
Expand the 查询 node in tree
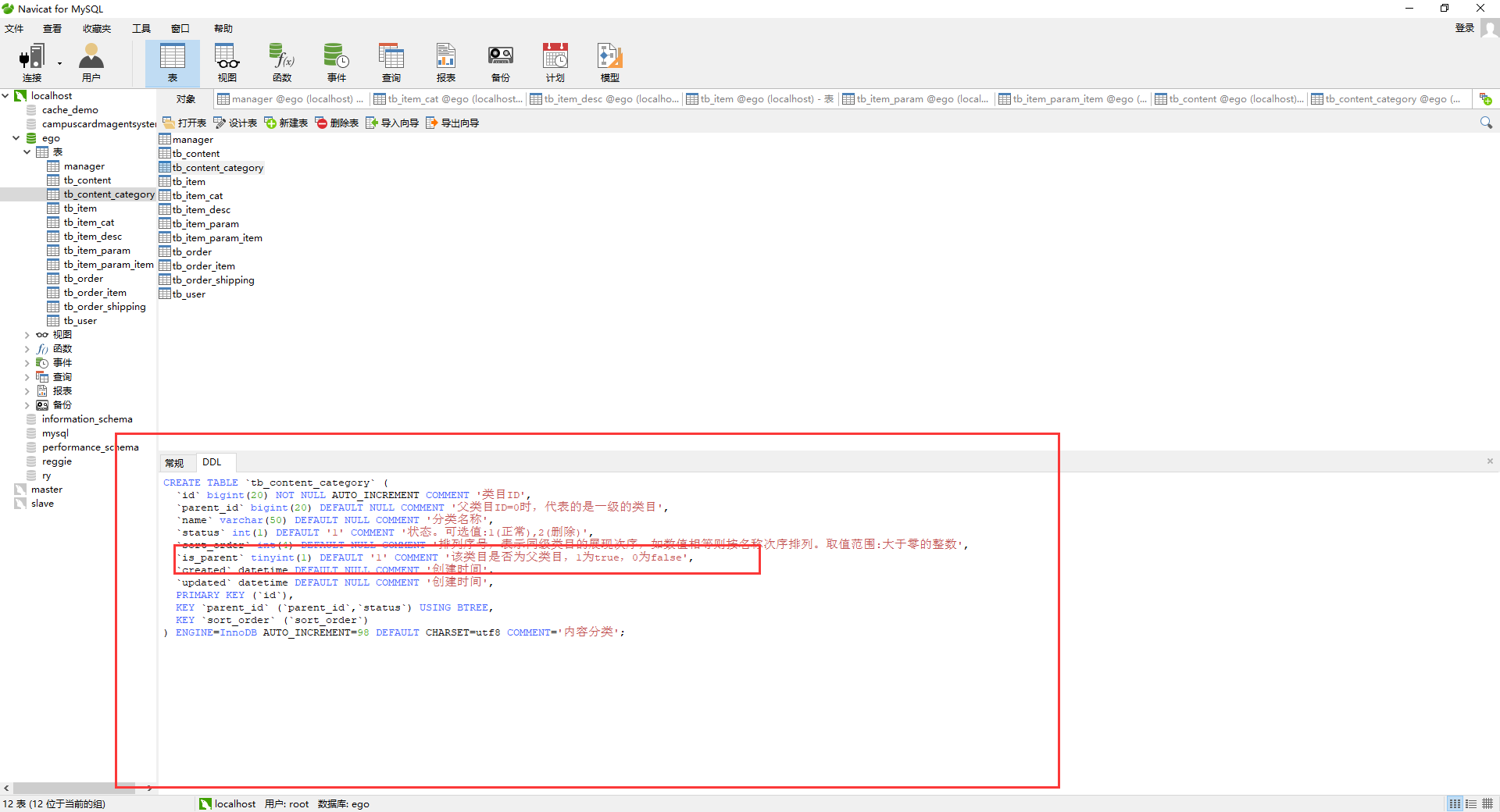pyautogui.click(x=27, y=377)
